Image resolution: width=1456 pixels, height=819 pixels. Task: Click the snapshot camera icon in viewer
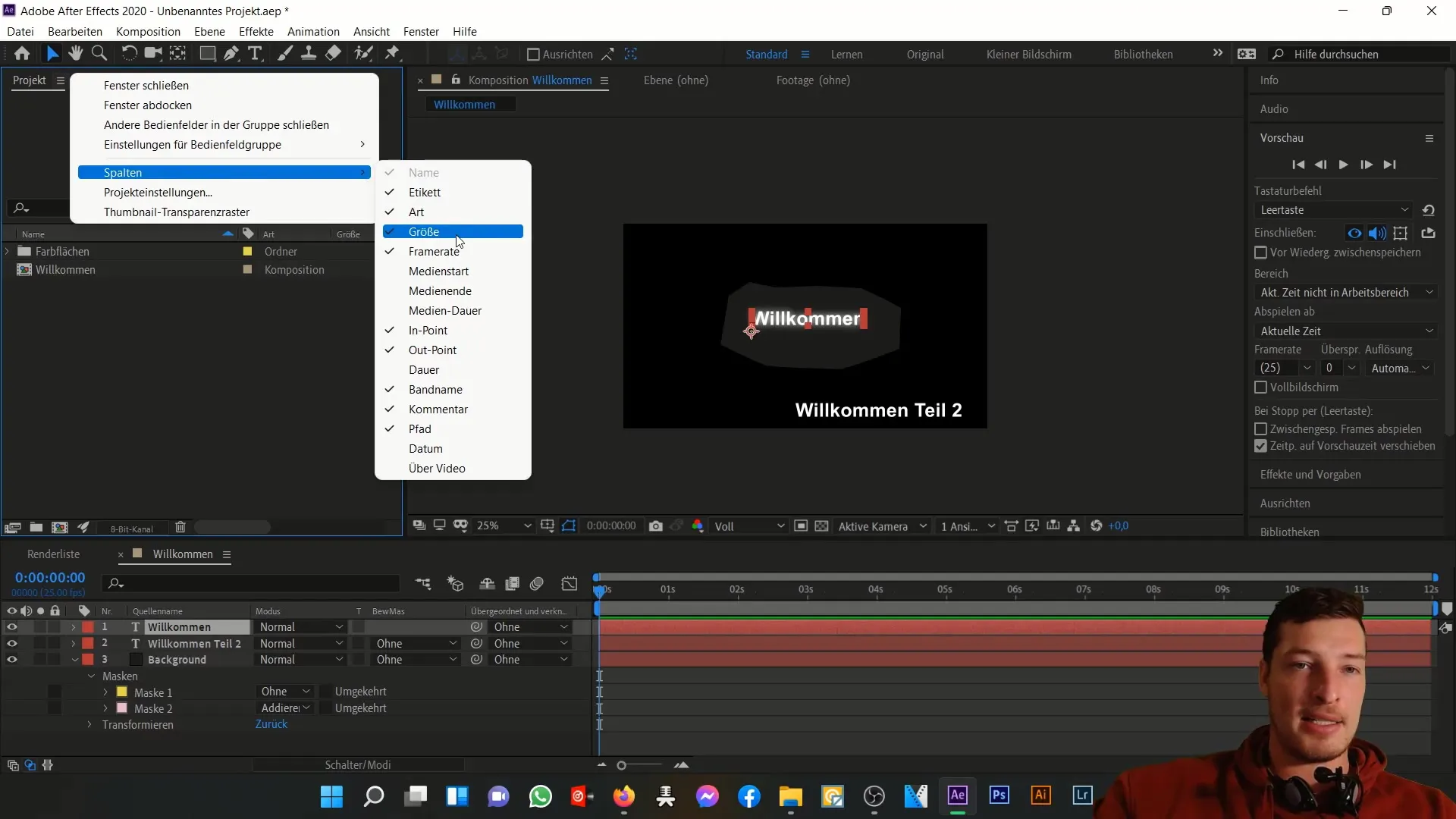click(656, 526)
